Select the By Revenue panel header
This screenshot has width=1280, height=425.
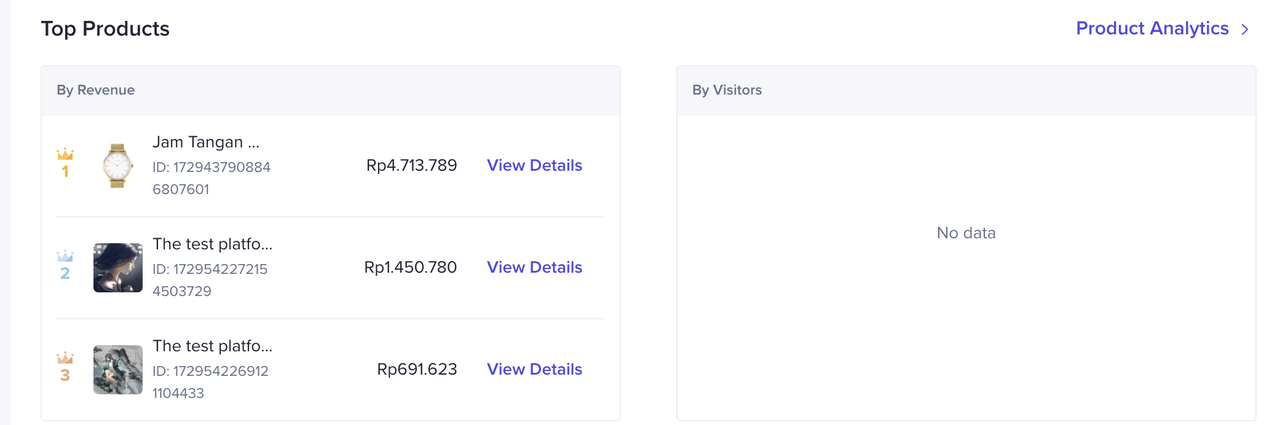[x=96, y=90]
